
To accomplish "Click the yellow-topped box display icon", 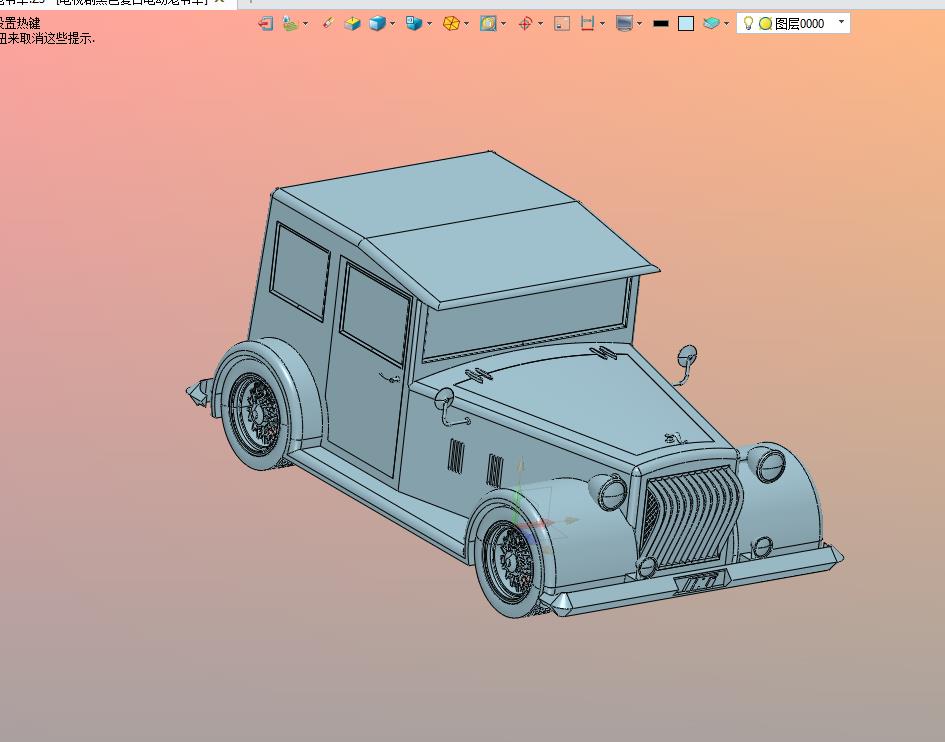I will point(352,24).
